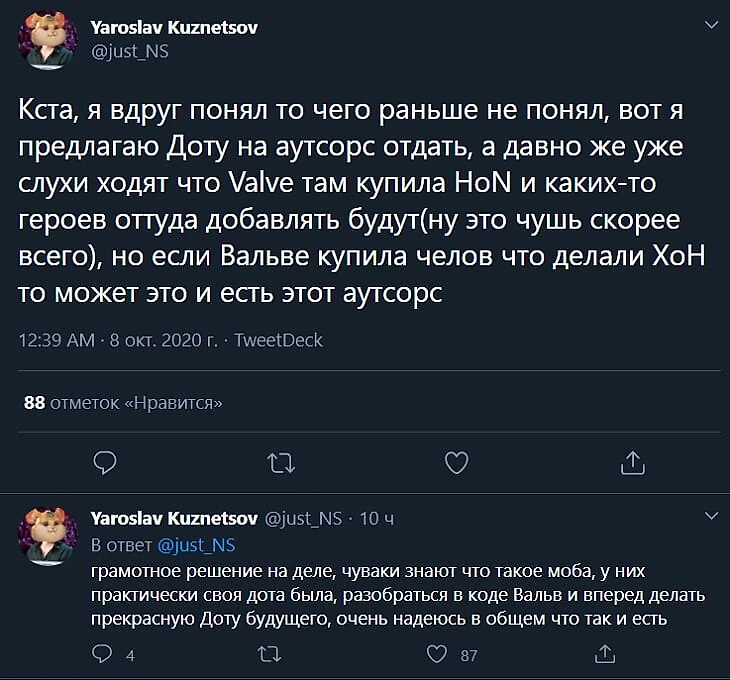
Task: Click the share icon under the main tweet
Action: [x=632, y=462]
